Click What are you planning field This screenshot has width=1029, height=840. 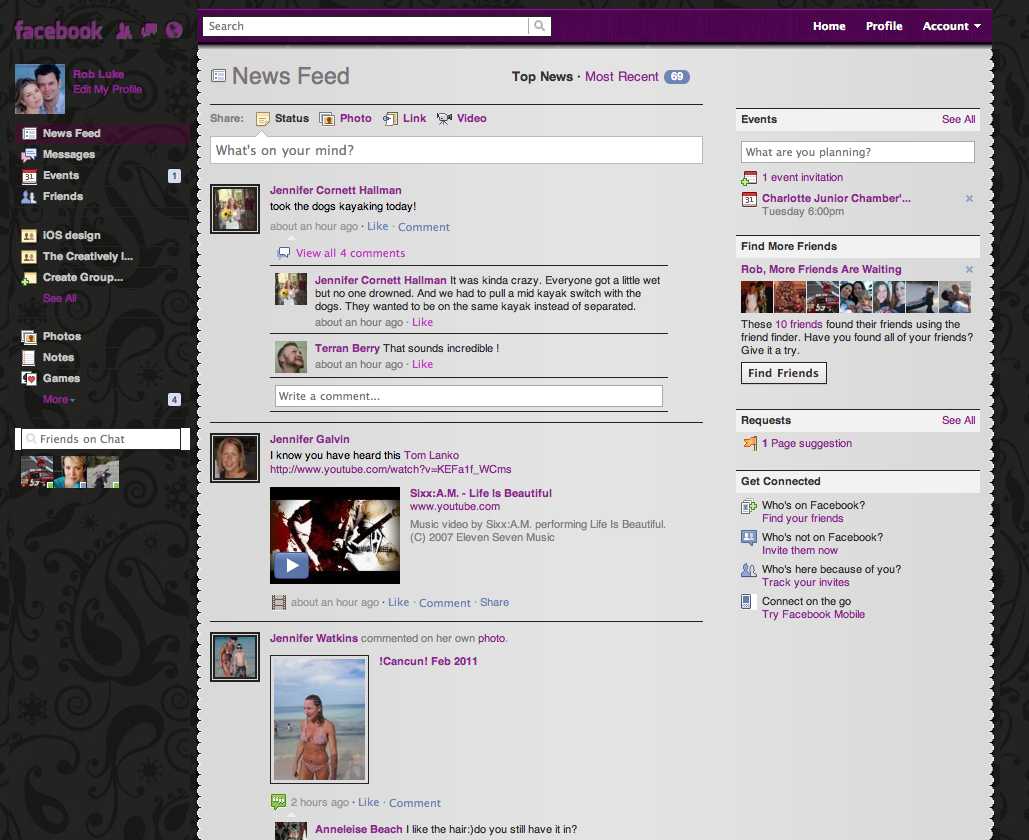tap(857, 152)
